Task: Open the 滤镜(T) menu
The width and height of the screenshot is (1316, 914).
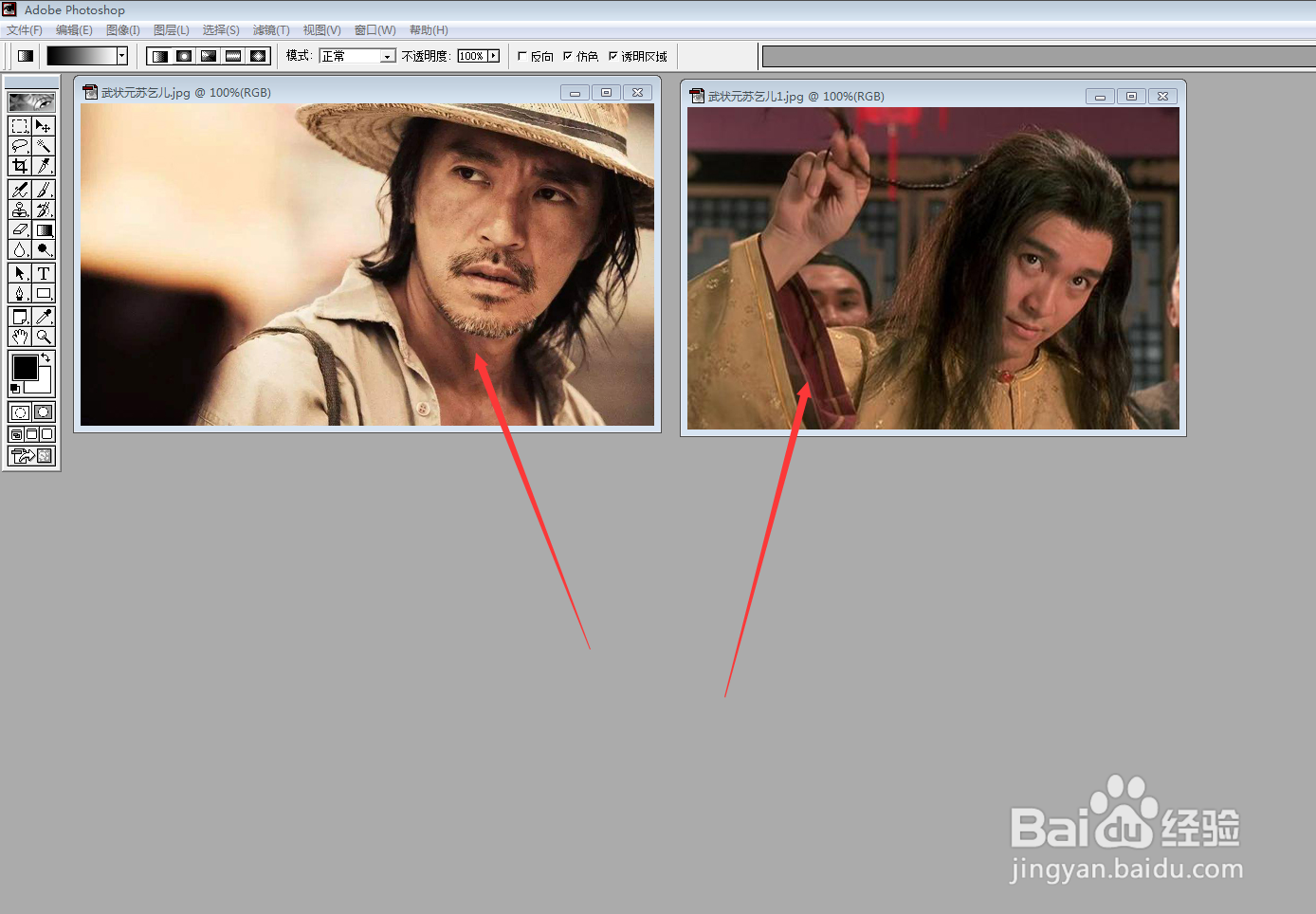Action: tap(271, 30)
